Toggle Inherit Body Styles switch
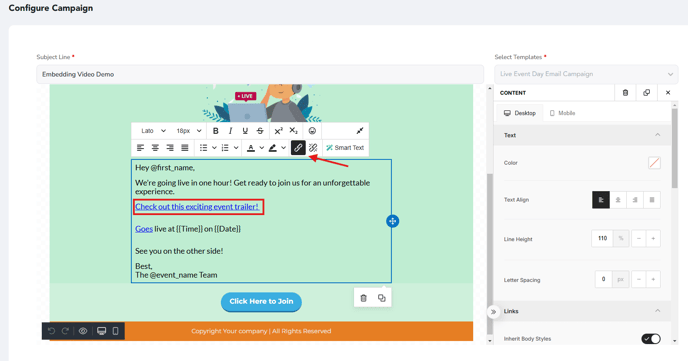The width and height of the screenshot is (688, 361). (651, 339)
